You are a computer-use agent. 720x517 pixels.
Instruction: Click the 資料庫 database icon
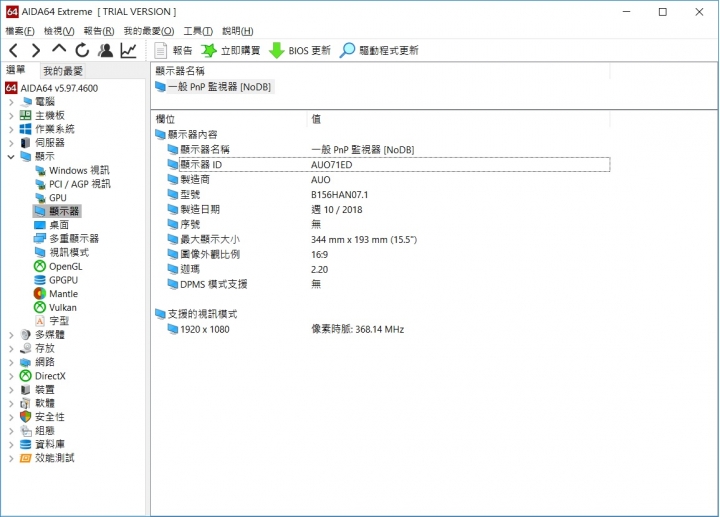point(26,444)
